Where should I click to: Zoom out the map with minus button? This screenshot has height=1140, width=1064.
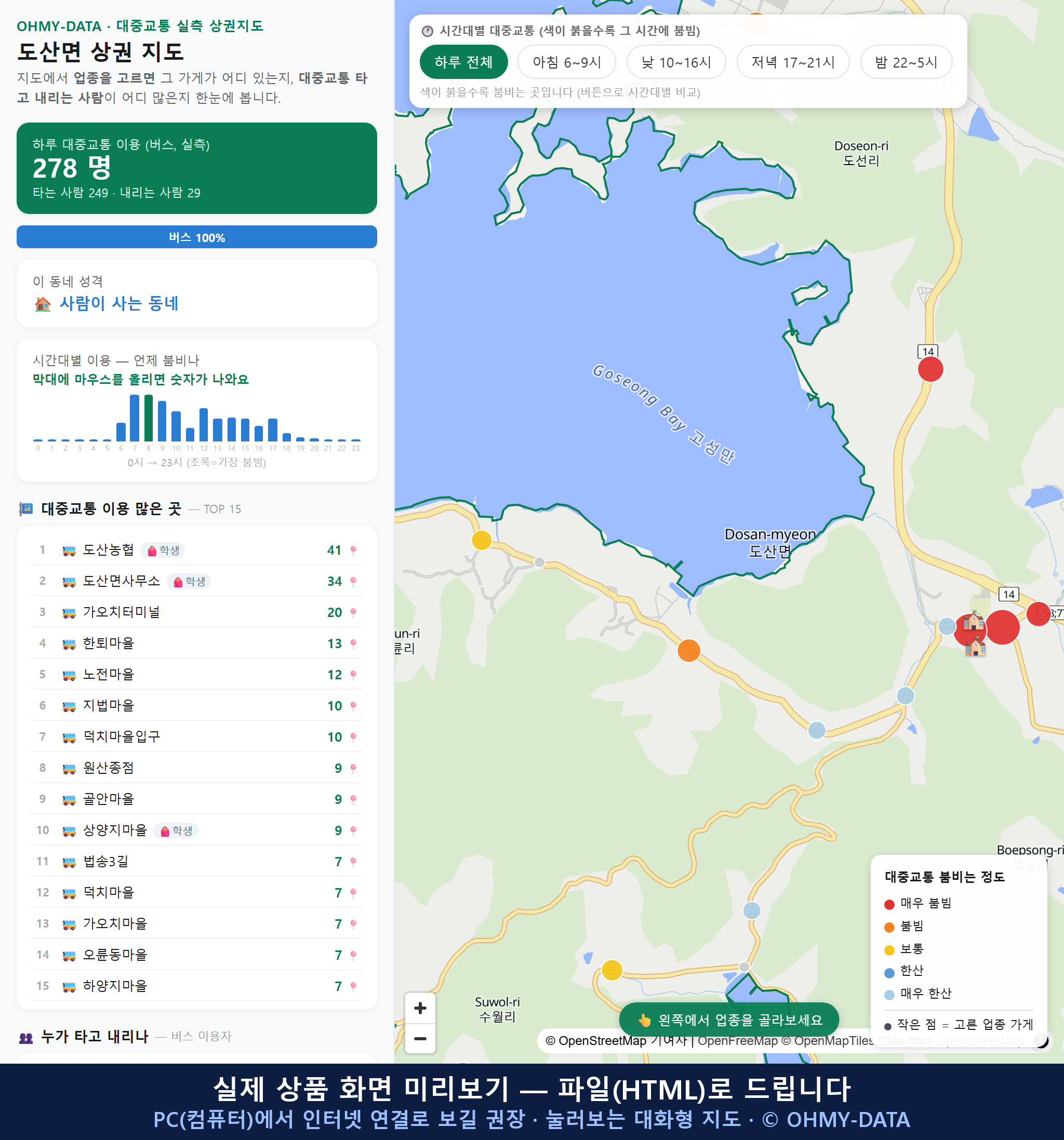coord(420,1039)
